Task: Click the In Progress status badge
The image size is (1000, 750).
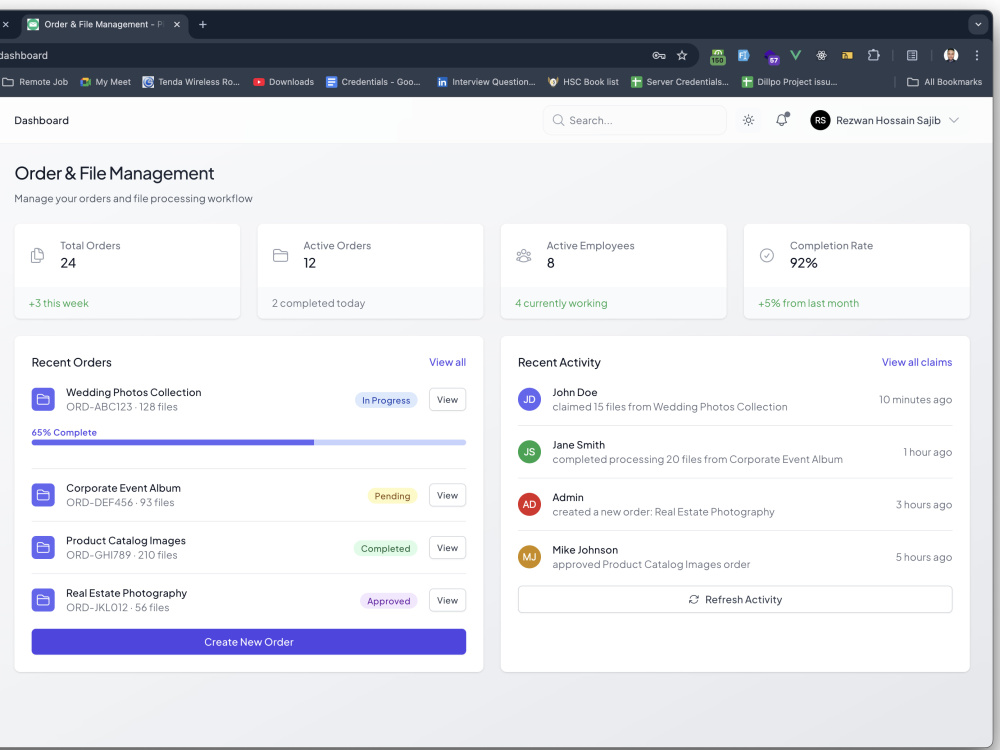Action: tap(386, 400)
